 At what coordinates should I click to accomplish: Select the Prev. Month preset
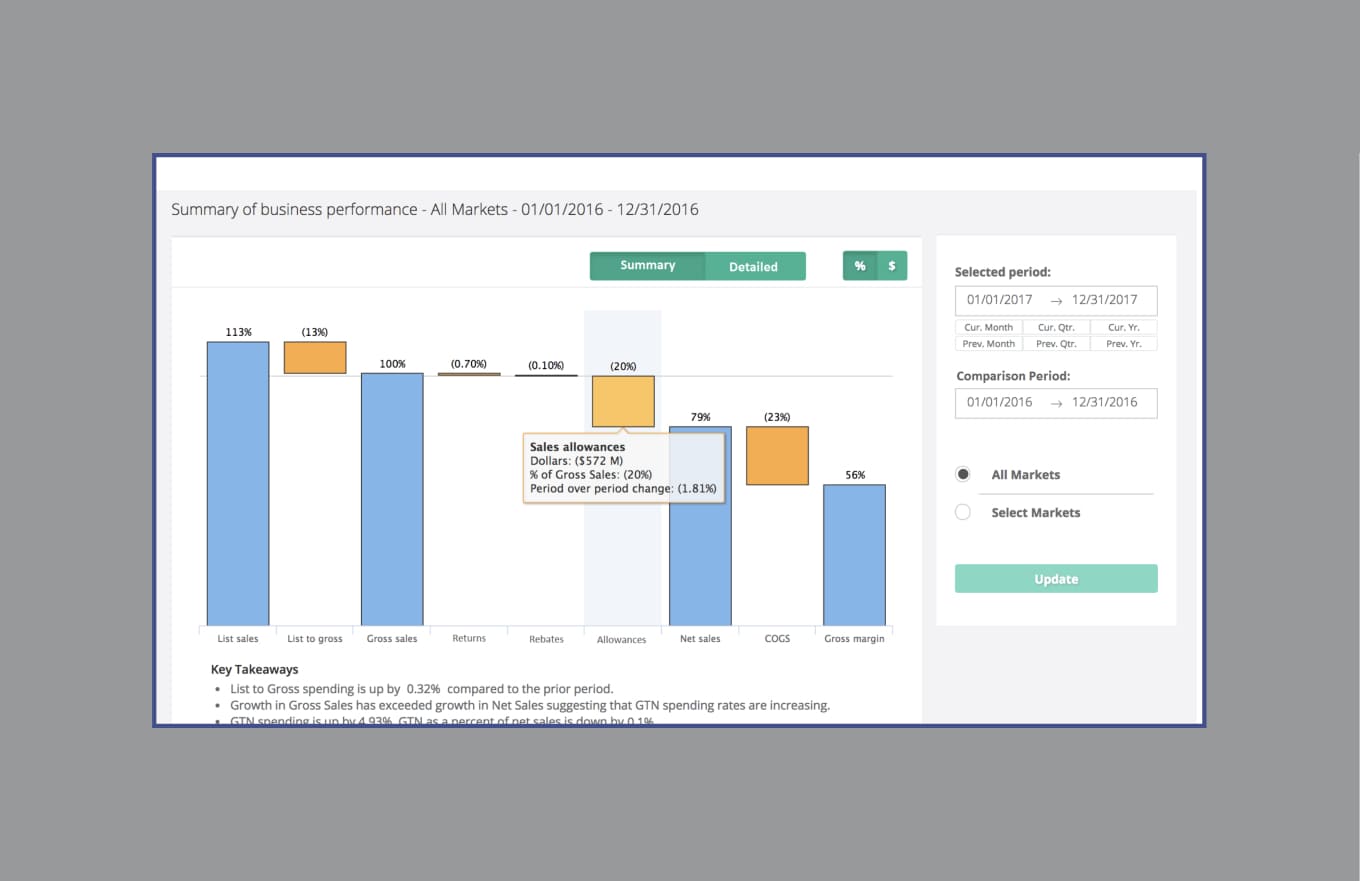tap(988, 344)
